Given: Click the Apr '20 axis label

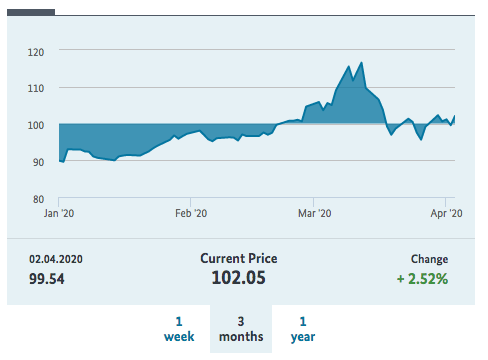Looking at the screenshot, I should click(x=446, y=213).
